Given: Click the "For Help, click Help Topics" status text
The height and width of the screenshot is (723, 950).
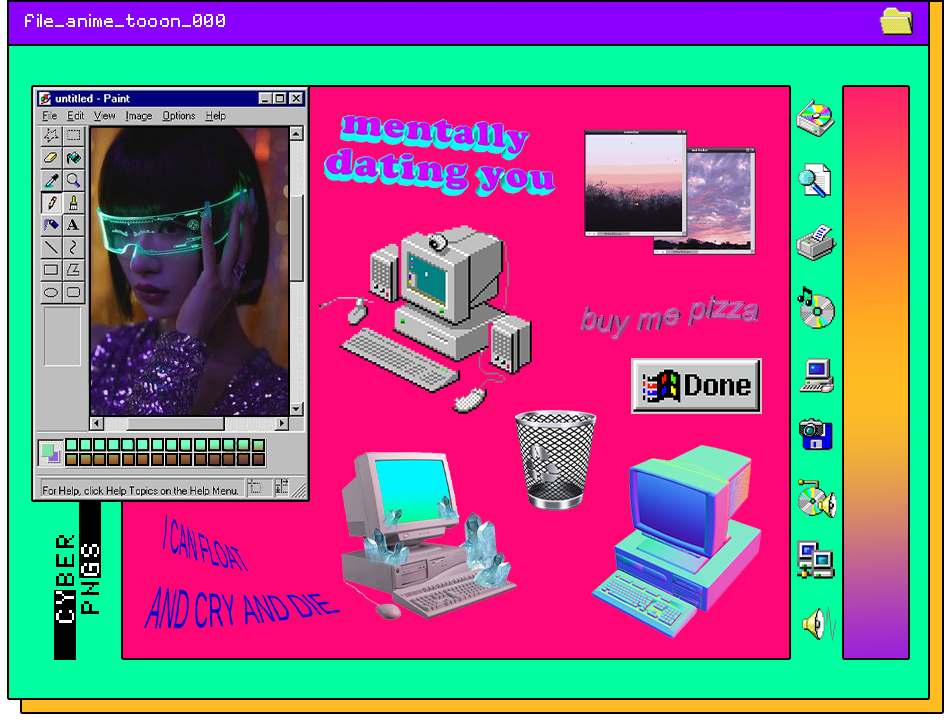Looking at the screenshot, I should [x=140, y=490].
